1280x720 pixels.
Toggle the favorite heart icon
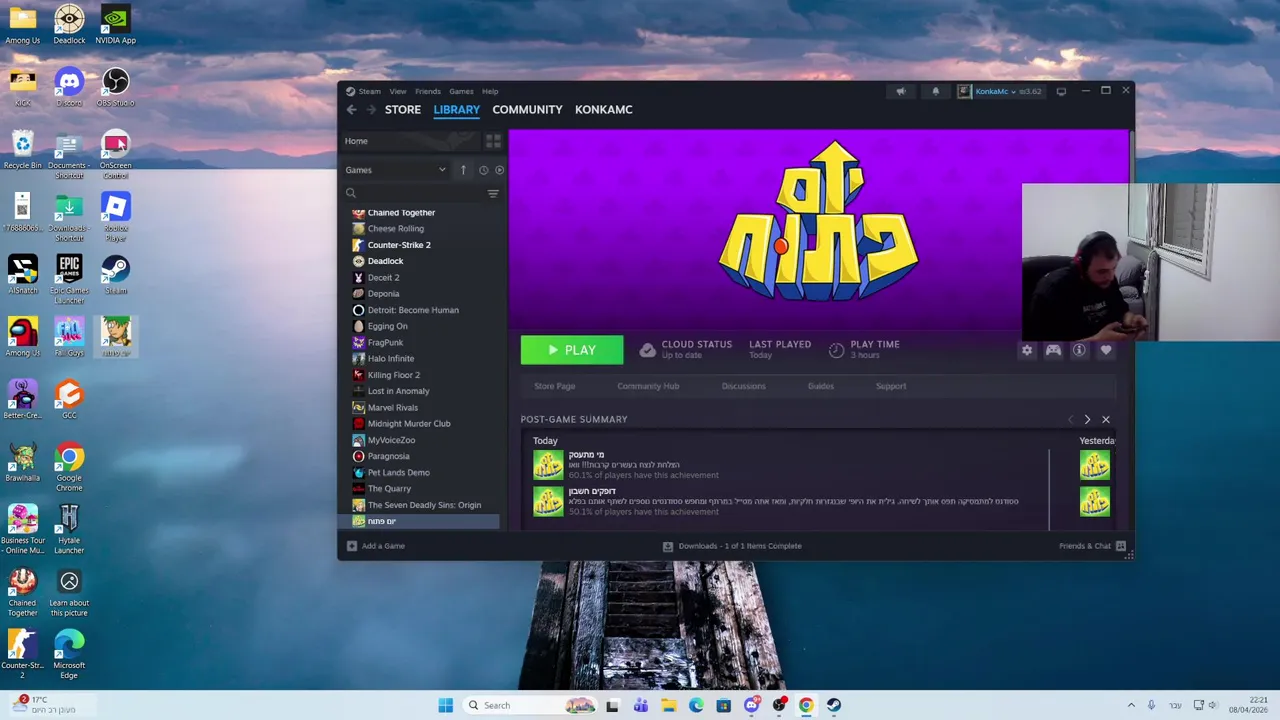pos(1106,350)
